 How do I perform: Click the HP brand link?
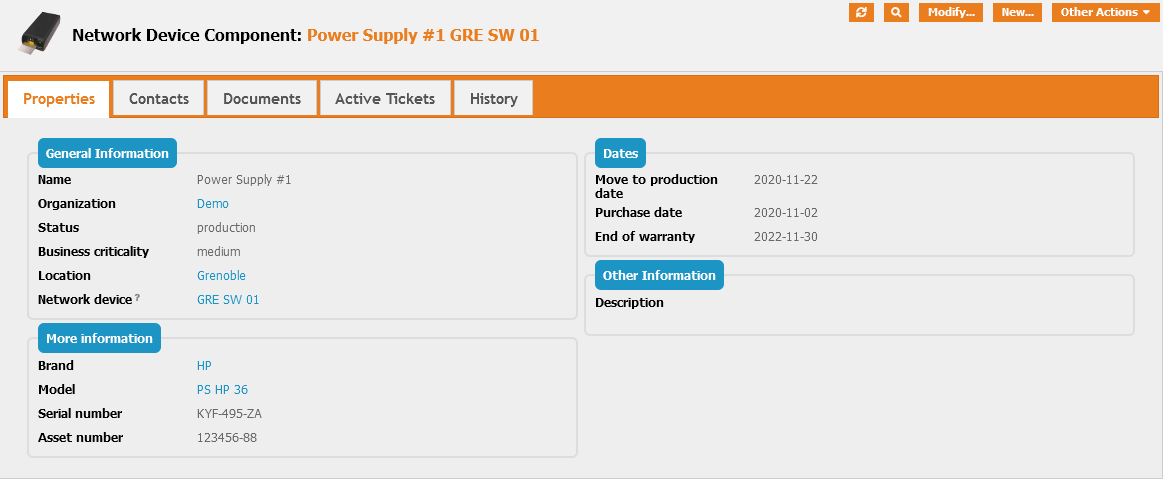click(204, 366)
